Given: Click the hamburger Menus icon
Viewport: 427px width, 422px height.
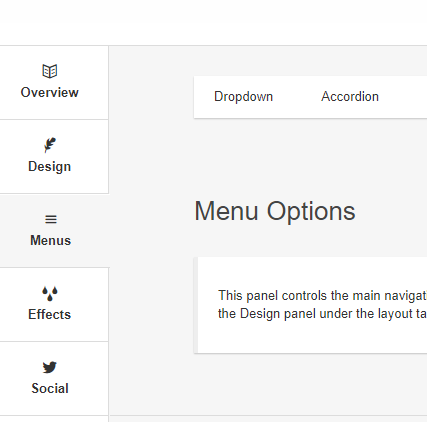Looking at the screenshot, I should pos(51,219).
